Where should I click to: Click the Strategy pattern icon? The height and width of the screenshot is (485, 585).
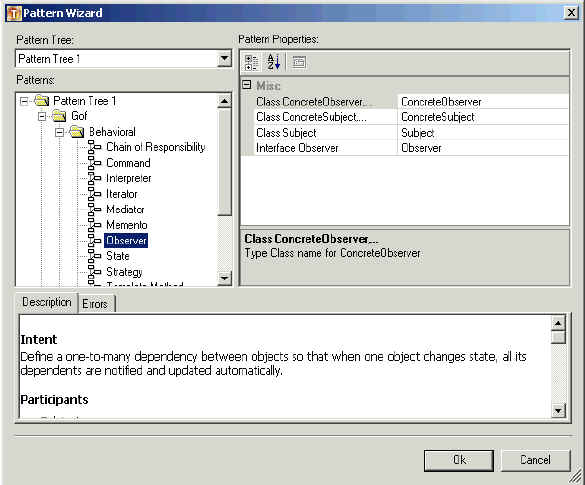95,272
